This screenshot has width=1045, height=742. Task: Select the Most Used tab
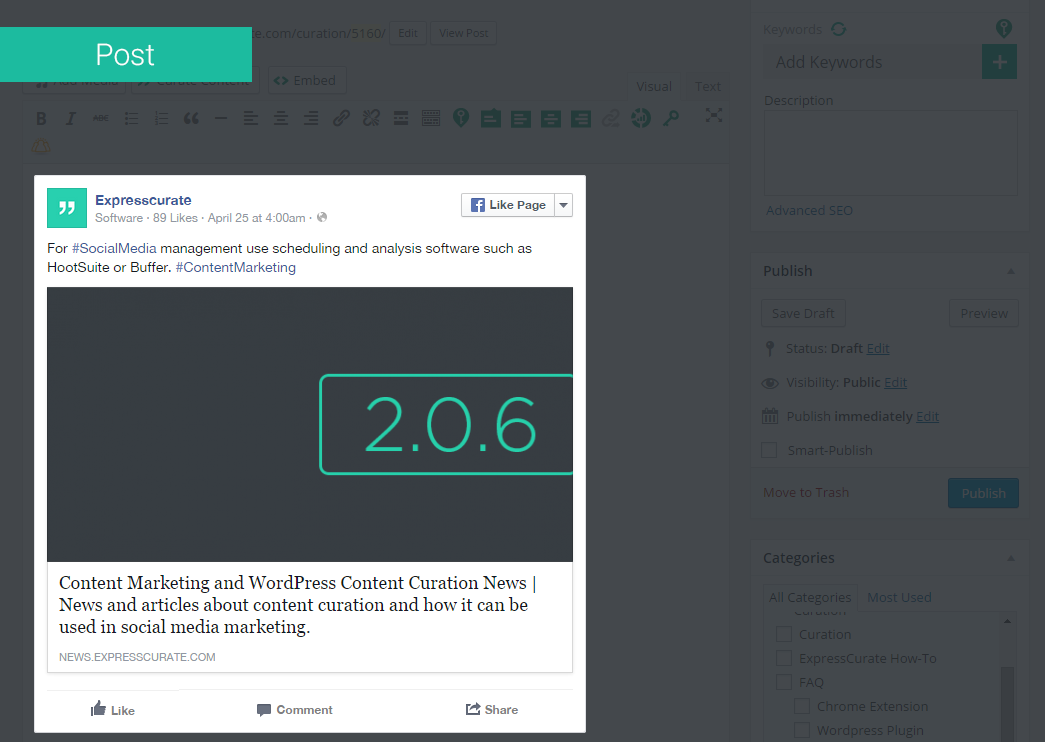pyautogui.click(x=899, y=597)
